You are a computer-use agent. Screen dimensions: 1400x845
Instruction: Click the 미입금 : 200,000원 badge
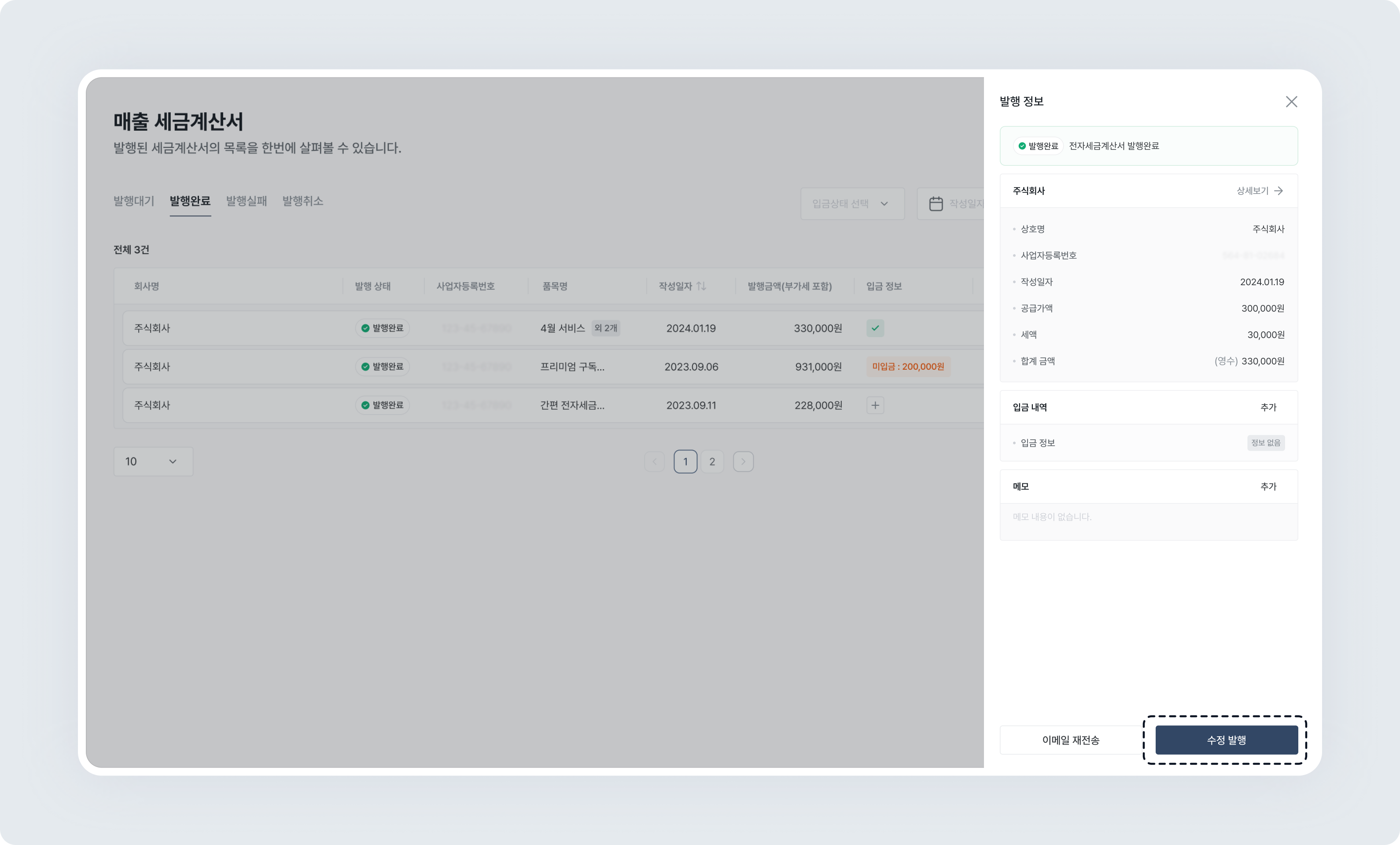908,366
